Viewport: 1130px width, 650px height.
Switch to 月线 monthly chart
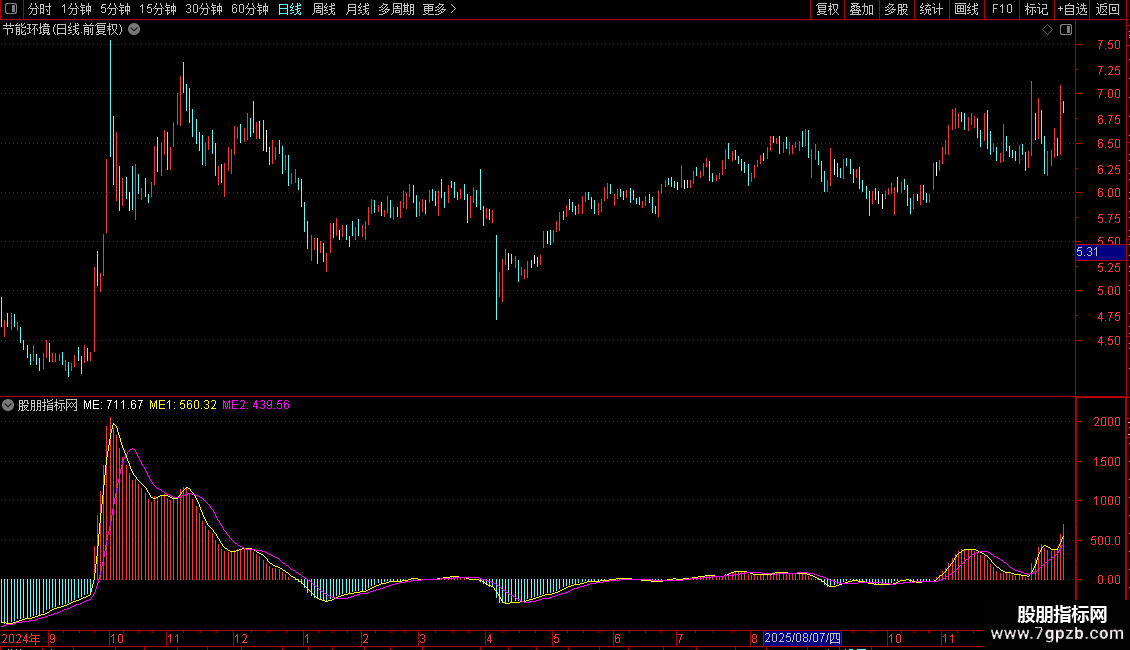tap(357, 9)
